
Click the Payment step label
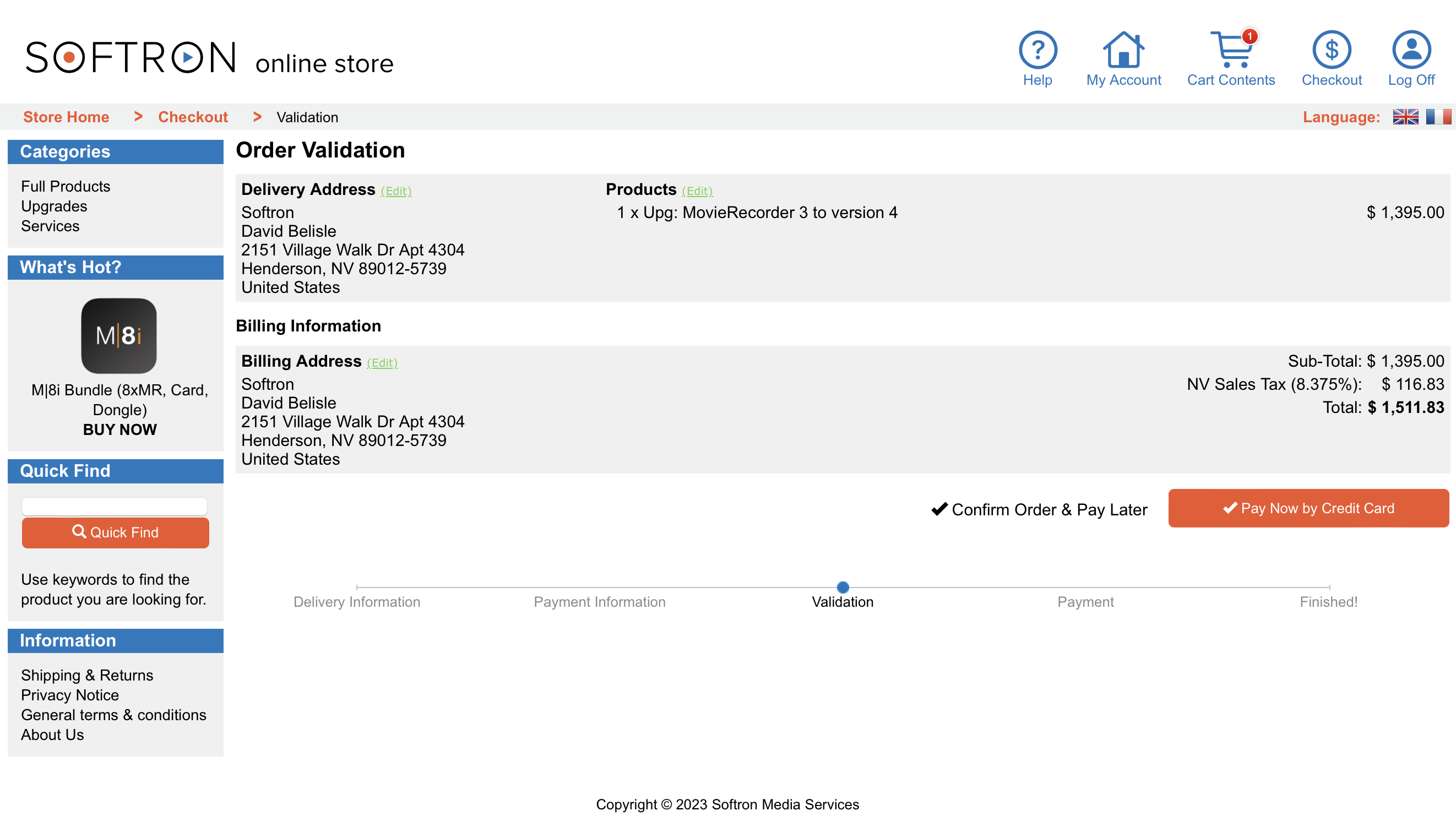coord(1085,602)
